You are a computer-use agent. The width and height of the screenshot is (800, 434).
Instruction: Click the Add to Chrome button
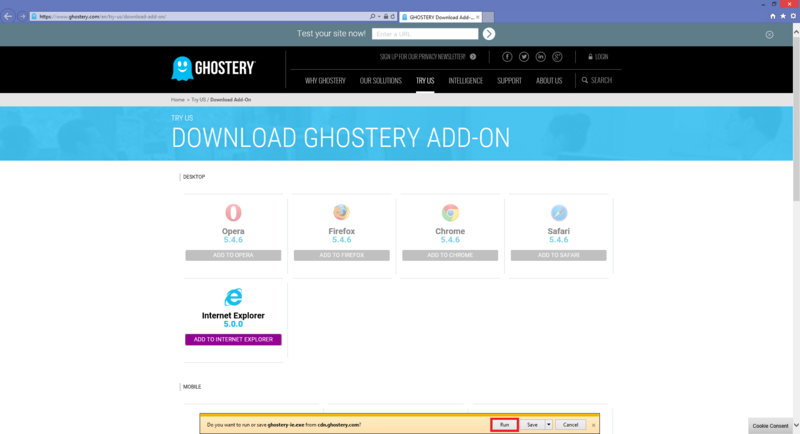coord(450,255)
